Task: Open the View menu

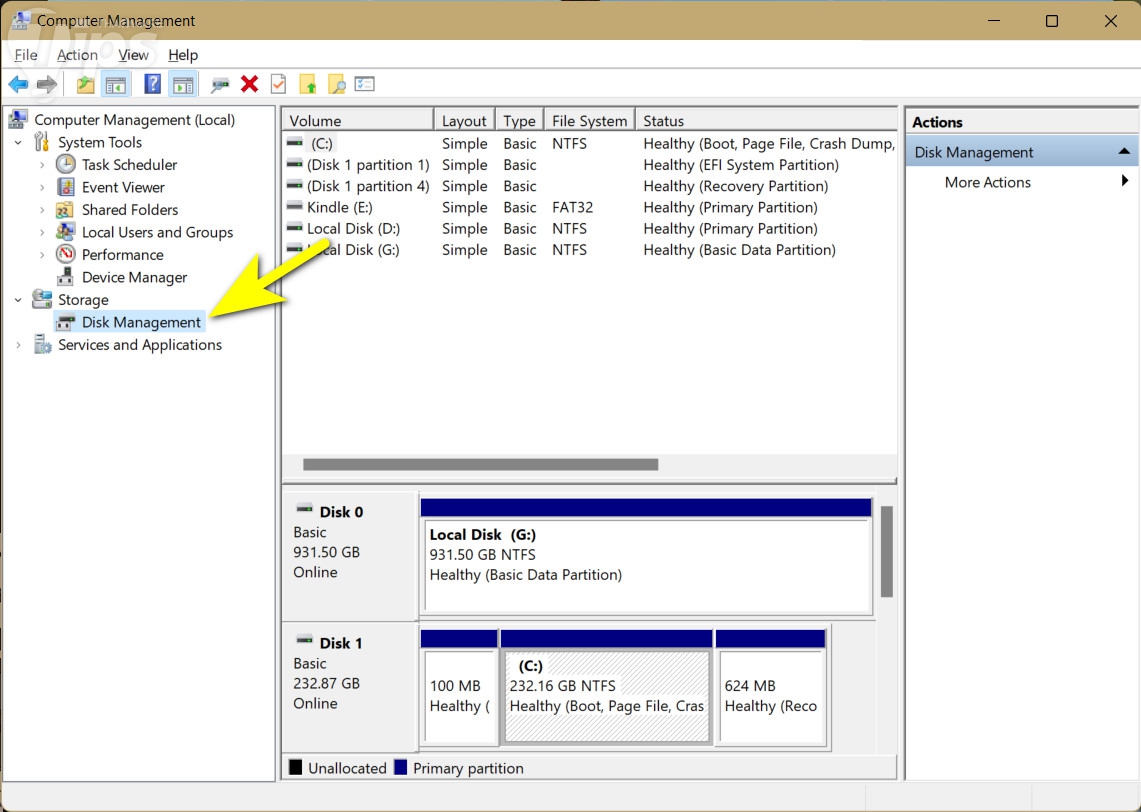Action: [133, 55]
